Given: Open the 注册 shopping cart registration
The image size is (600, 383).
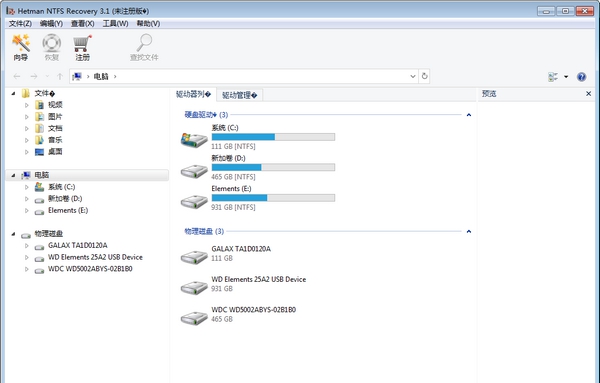Looking at the screenshot, I should 82,47.
